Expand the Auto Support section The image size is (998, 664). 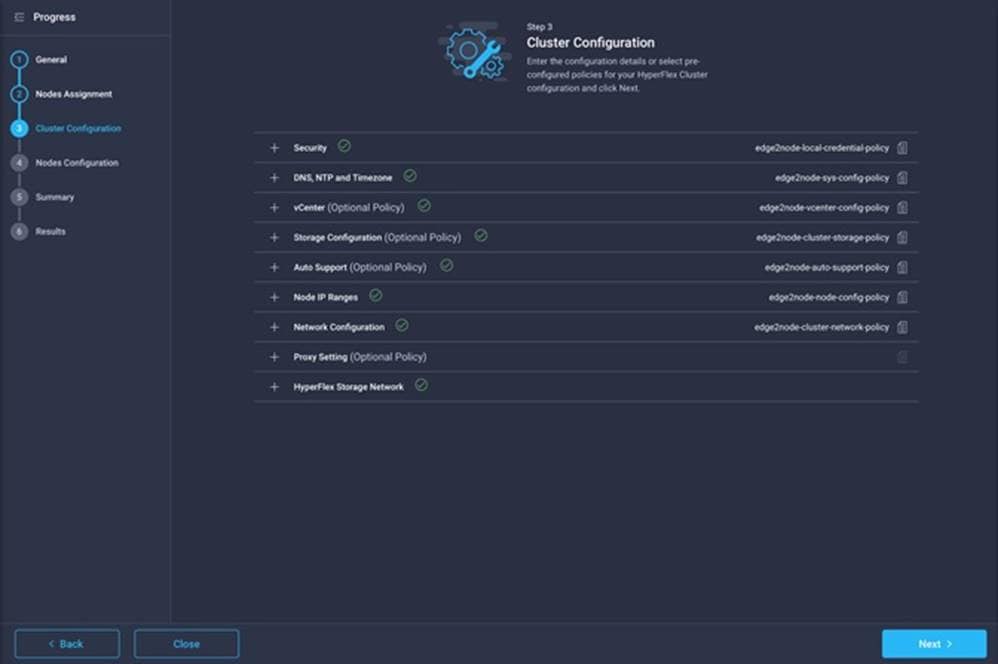point(274,267)
